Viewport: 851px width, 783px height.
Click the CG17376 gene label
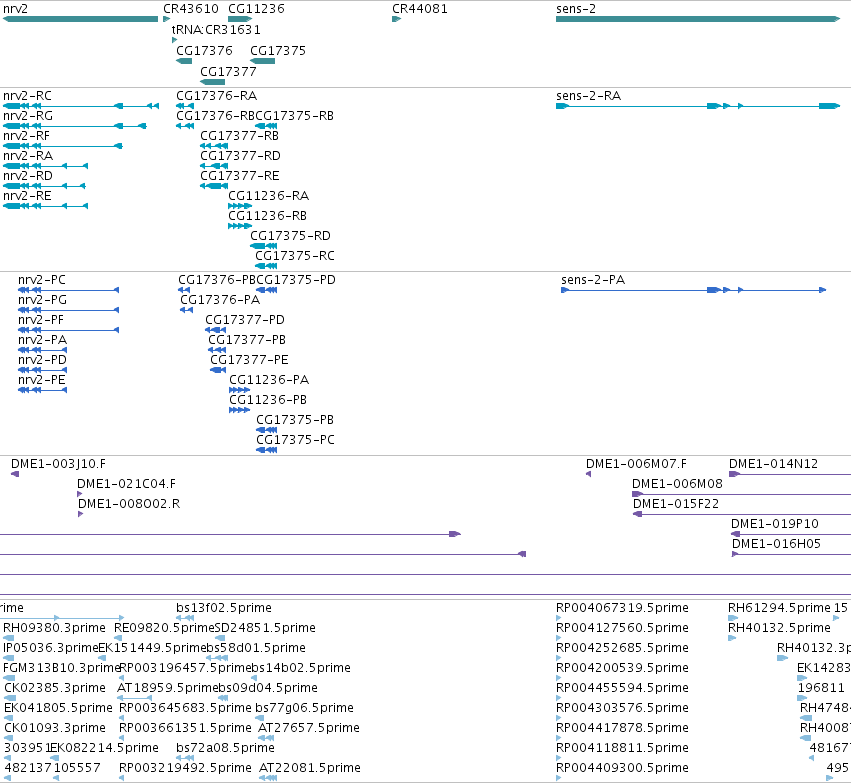pyautogui.click(x=204, y=50)
